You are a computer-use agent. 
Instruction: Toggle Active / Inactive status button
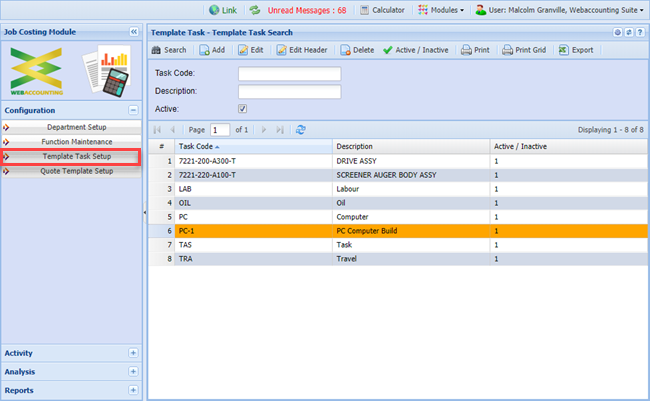click(418, 50)
